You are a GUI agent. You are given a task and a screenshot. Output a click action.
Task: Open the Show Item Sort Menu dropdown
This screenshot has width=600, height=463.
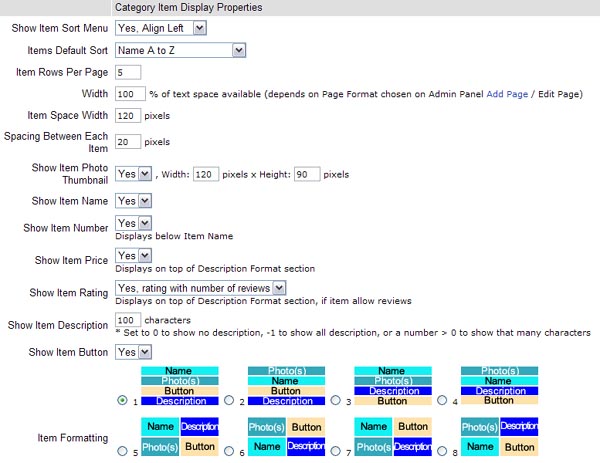(161, 28)
